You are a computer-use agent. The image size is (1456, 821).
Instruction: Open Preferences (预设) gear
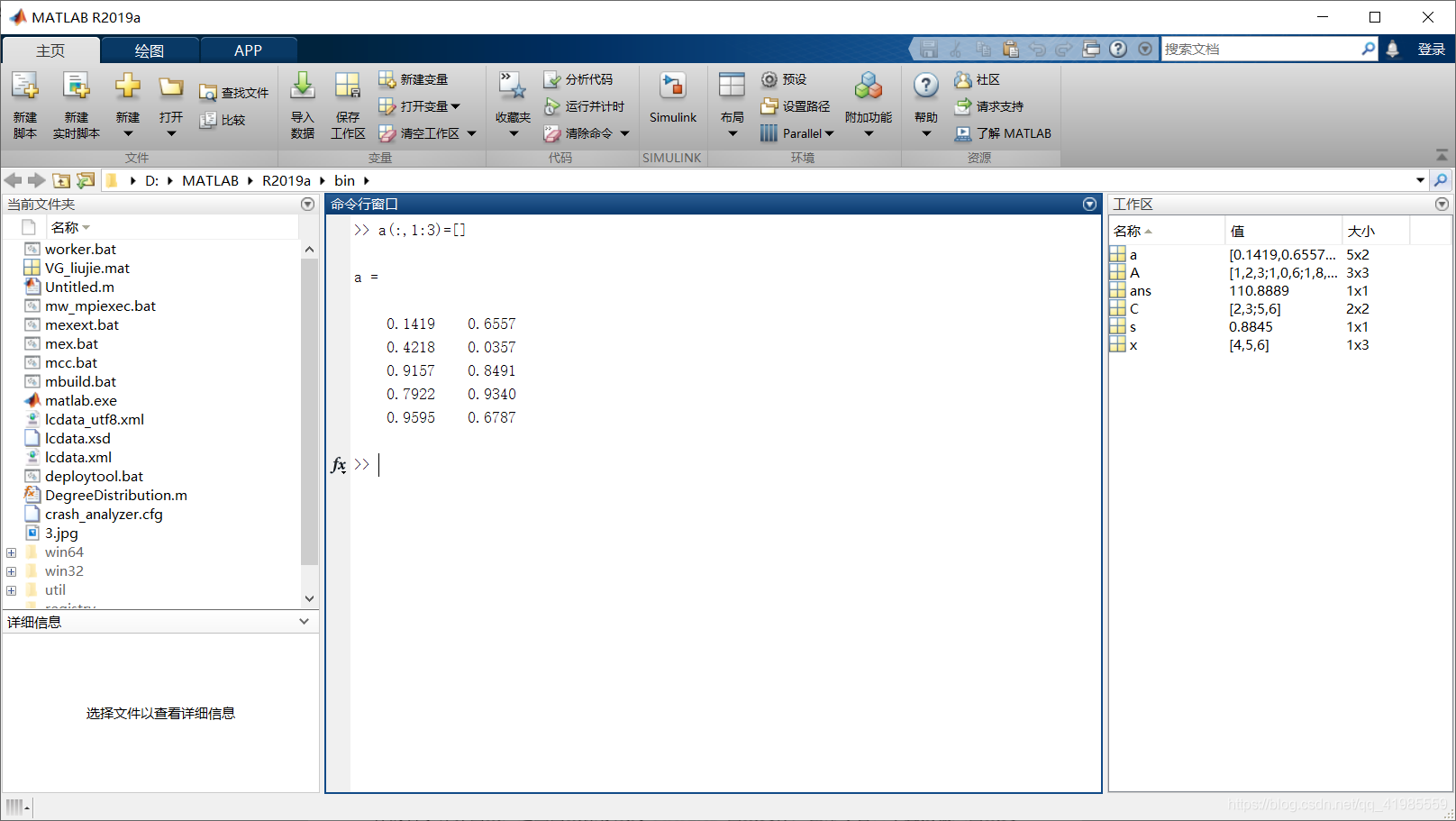tap(784, 79)
